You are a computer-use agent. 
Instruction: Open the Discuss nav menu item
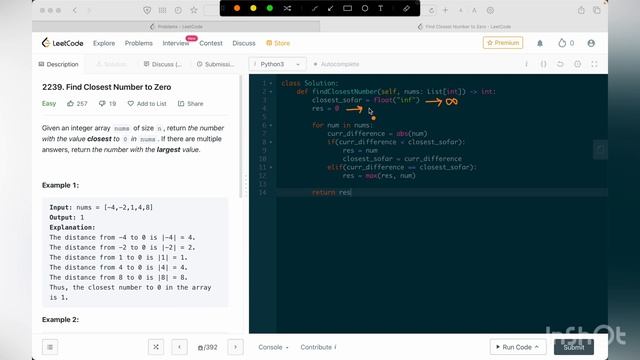[x=244, y=43]
